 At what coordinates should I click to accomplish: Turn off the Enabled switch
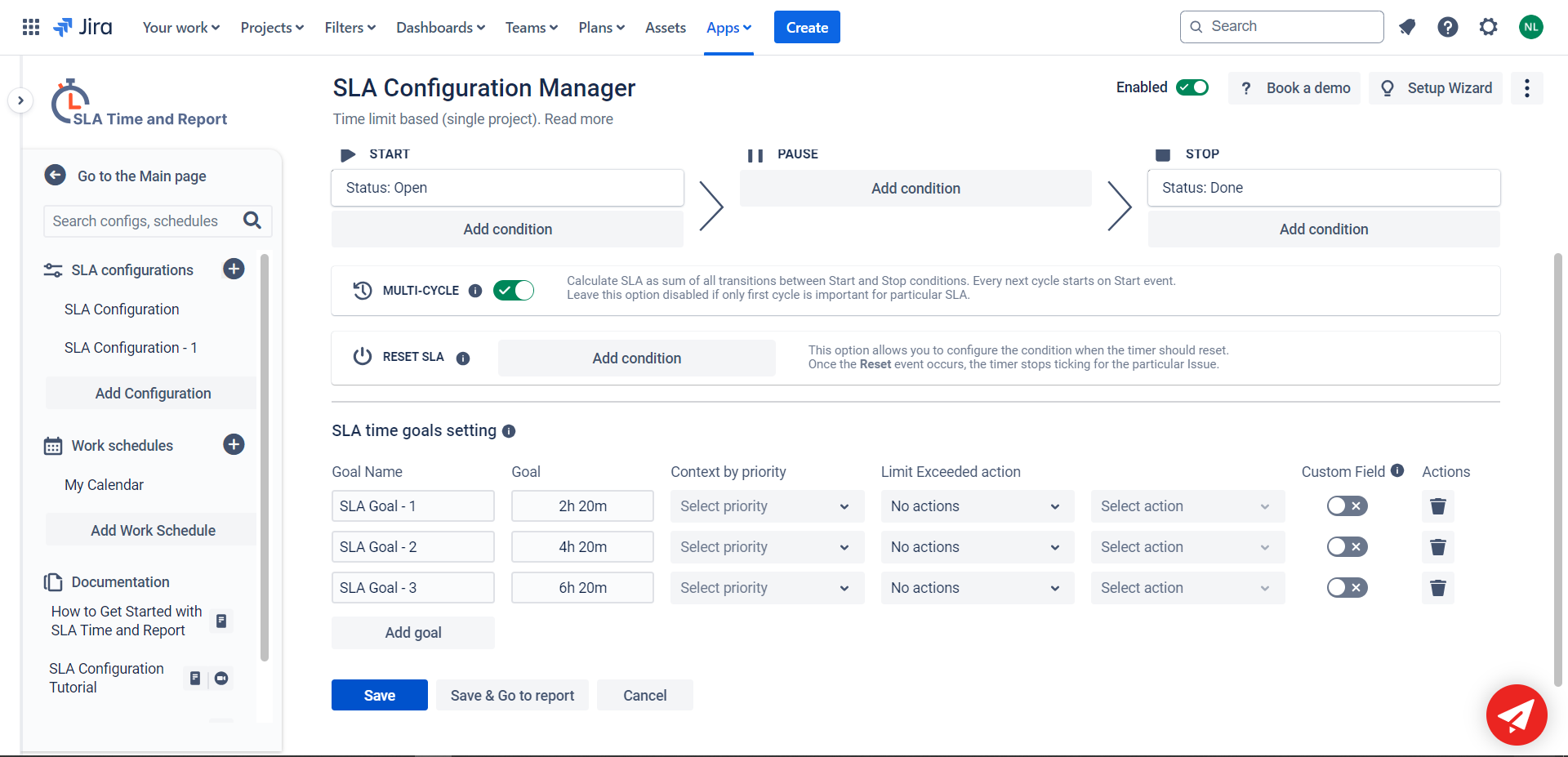click(1192, 87)
